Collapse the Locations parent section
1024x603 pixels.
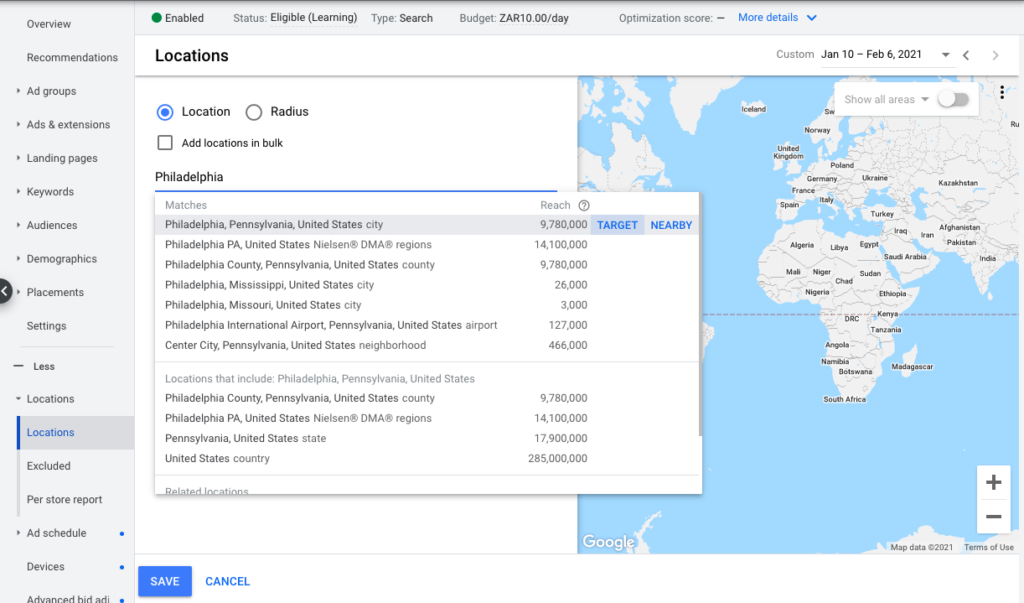tap(18, 399)
